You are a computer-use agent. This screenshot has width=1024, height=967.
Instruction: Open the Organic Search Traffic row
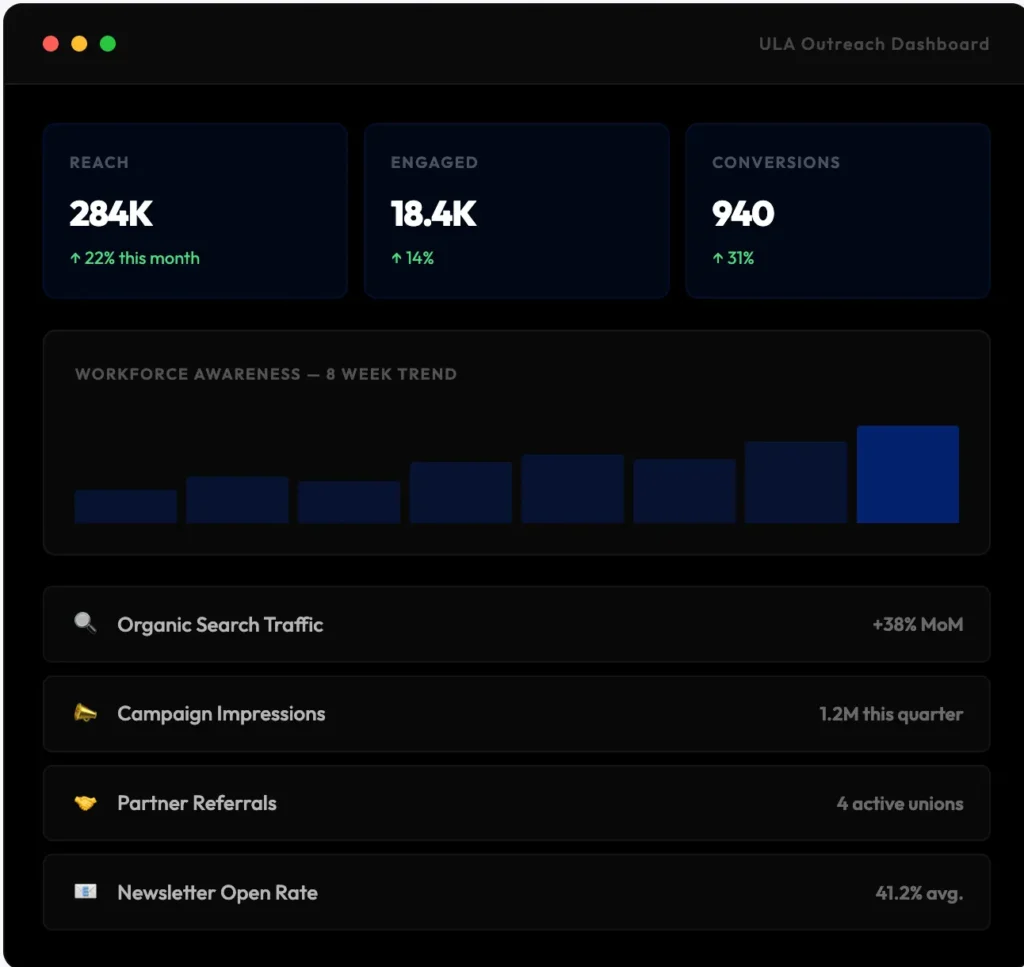(517, 624)
